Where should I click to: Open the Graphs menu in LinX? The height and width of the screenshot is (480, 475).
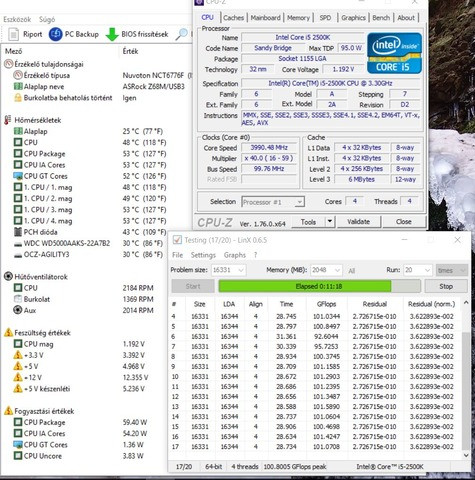point(235,255)
